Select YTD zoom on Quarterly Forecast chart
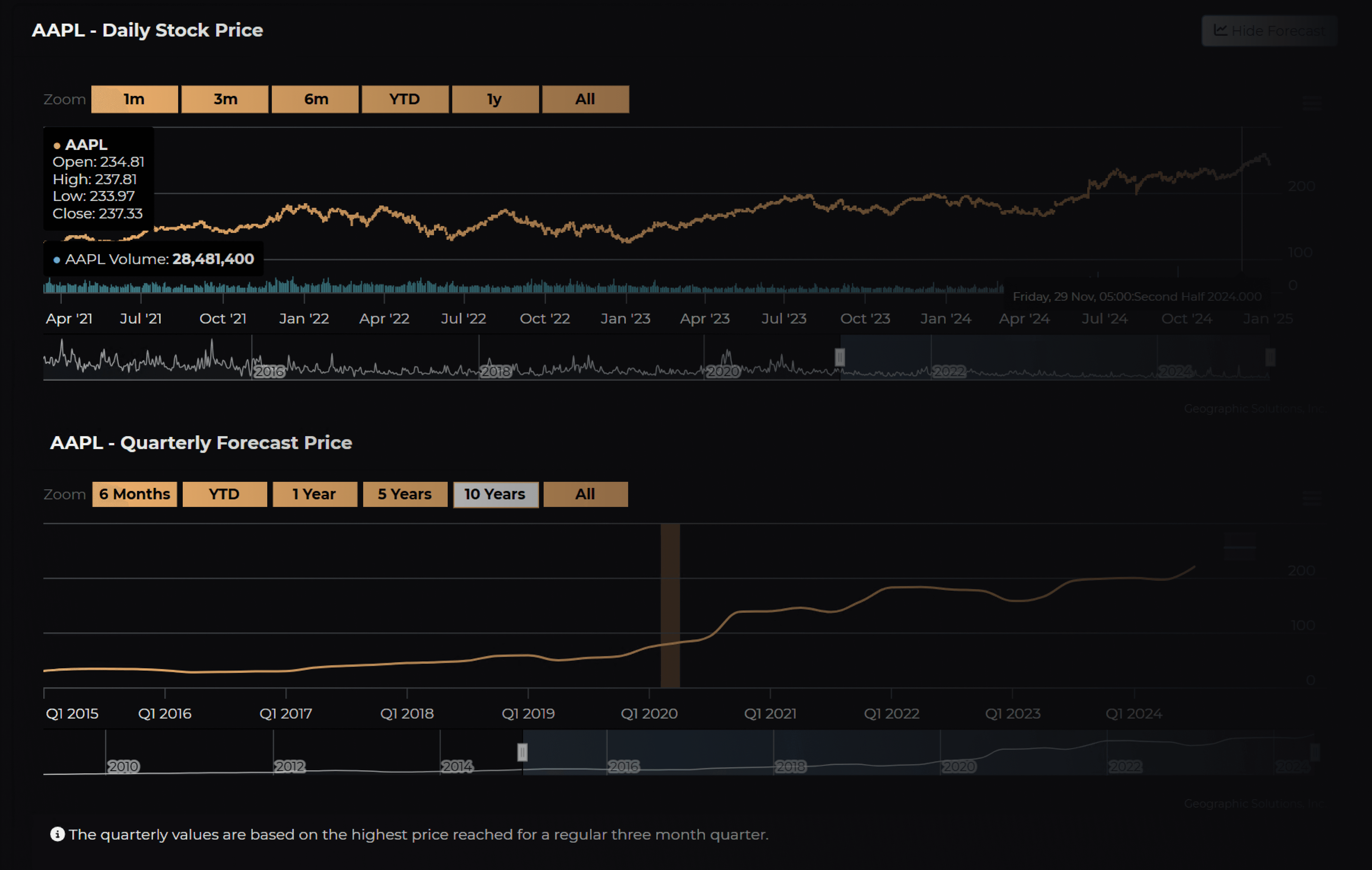The height and width of the screenshot is (870, 1372). point(225,494)
